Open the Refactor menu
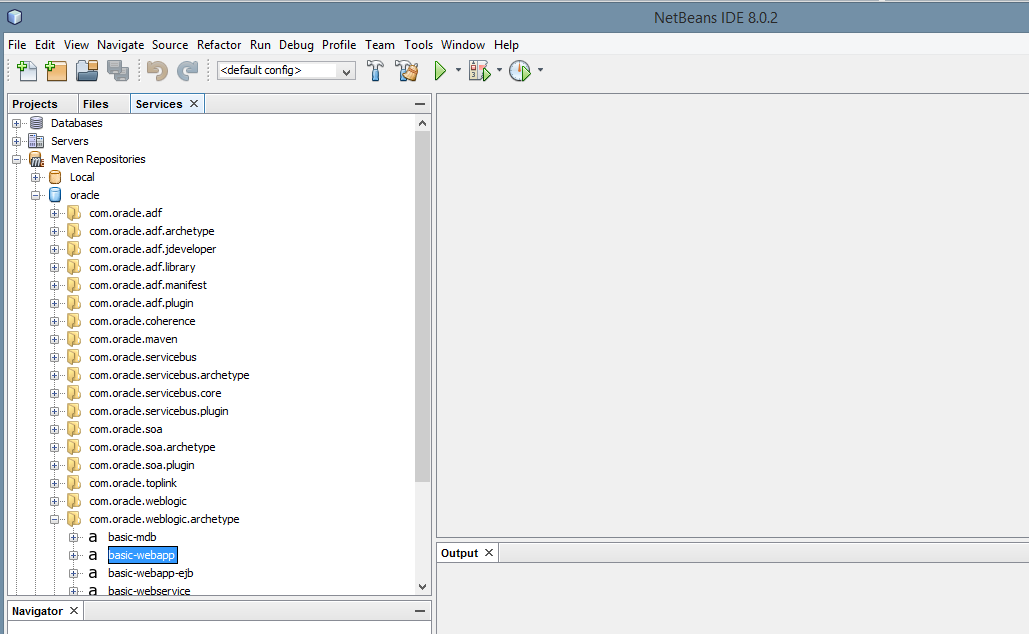 (x=219, y=45)
